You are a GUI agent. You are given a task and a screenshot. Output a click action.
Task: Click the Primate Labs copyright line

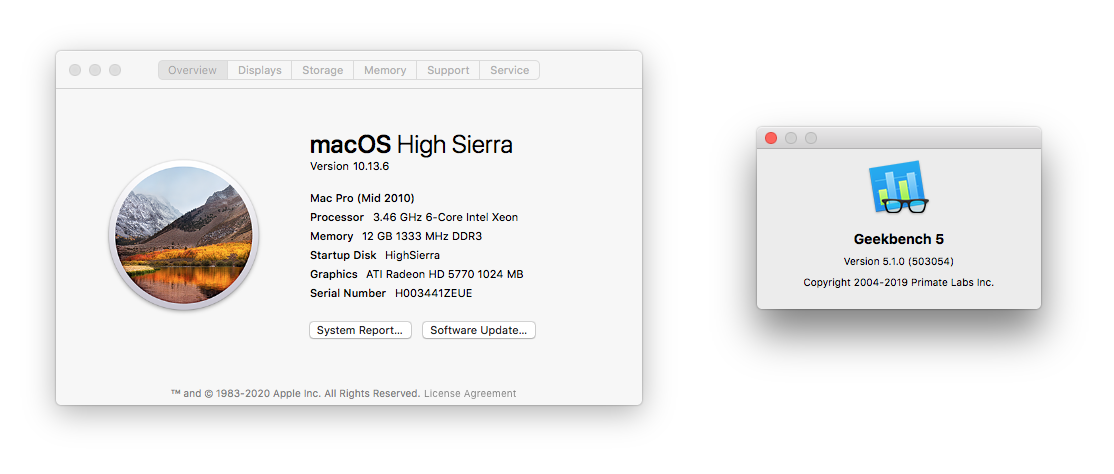[899, 282]
